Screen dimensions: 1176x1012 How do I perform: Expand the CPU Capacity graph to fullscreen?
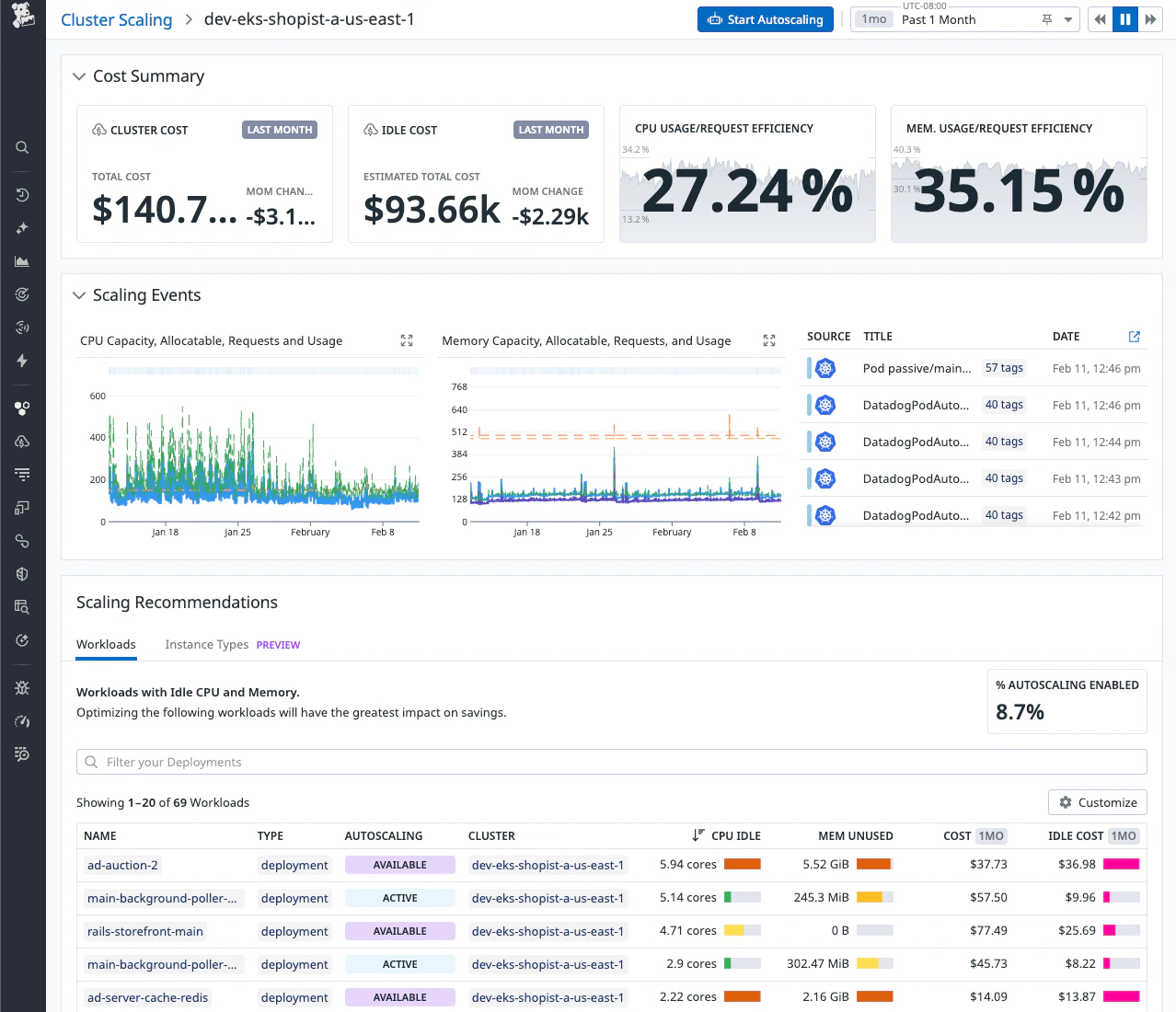[407, 340]
